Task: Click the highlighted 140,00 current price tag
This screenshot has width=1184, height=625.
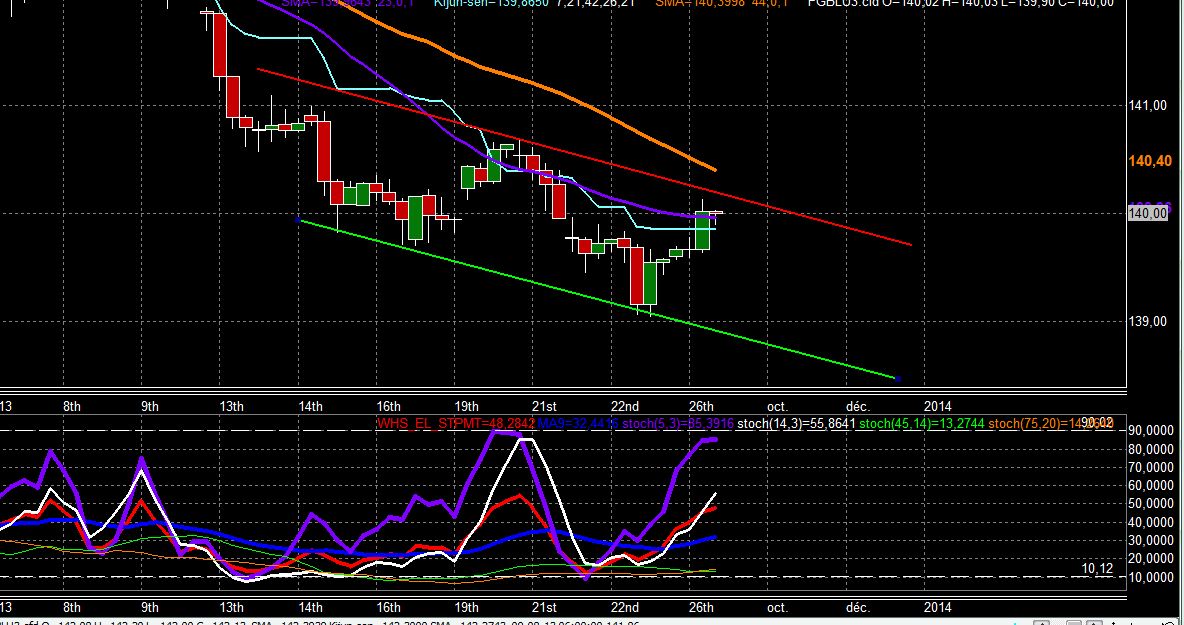Action: click(x=1149, y=214)
